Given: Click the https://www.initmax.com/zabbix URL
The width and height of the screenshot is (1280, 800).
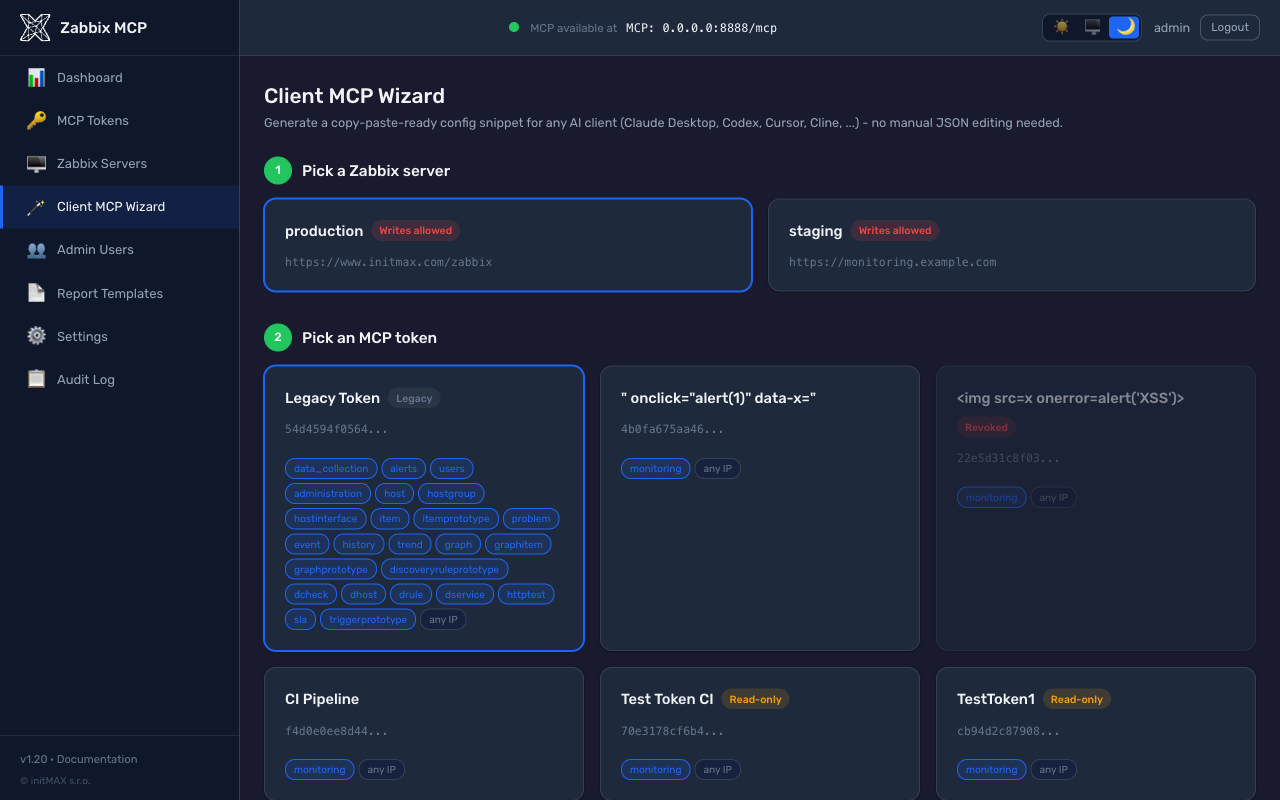Looking at the screenshot, I should [x=388, y=262].
